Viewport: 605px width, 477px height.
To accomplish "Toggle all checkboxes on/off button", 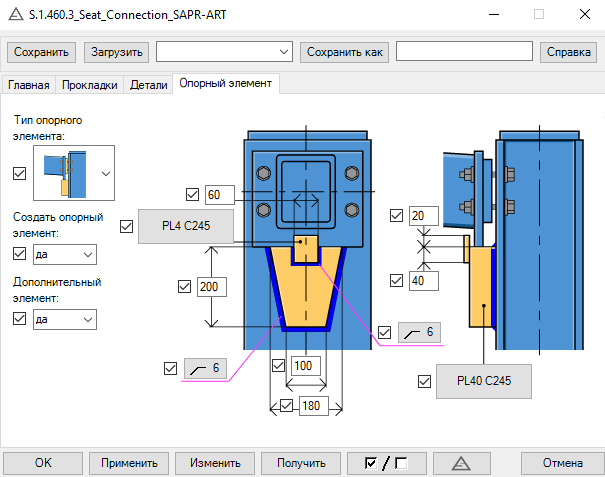I will click(x=385, y=463).
